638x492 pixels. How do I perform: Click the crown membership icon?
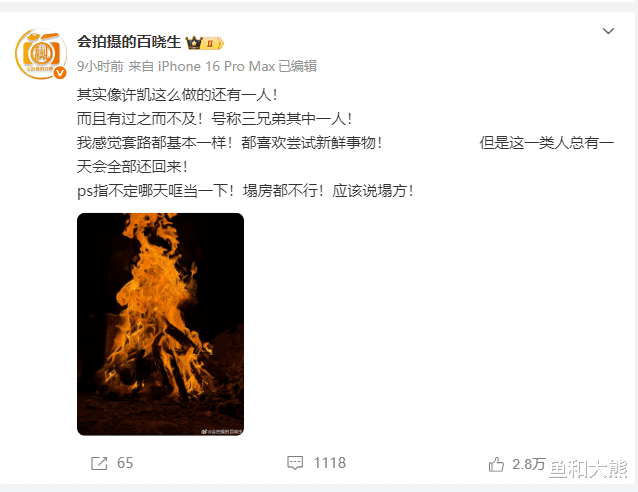(x=194, y=43)
